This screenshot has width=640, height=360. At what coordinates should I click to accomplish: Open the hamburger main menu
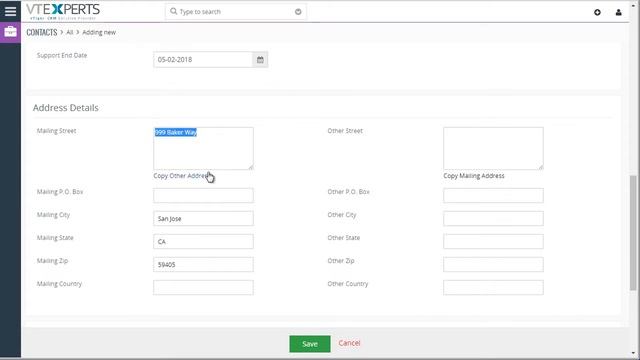[x=11, y=11]
